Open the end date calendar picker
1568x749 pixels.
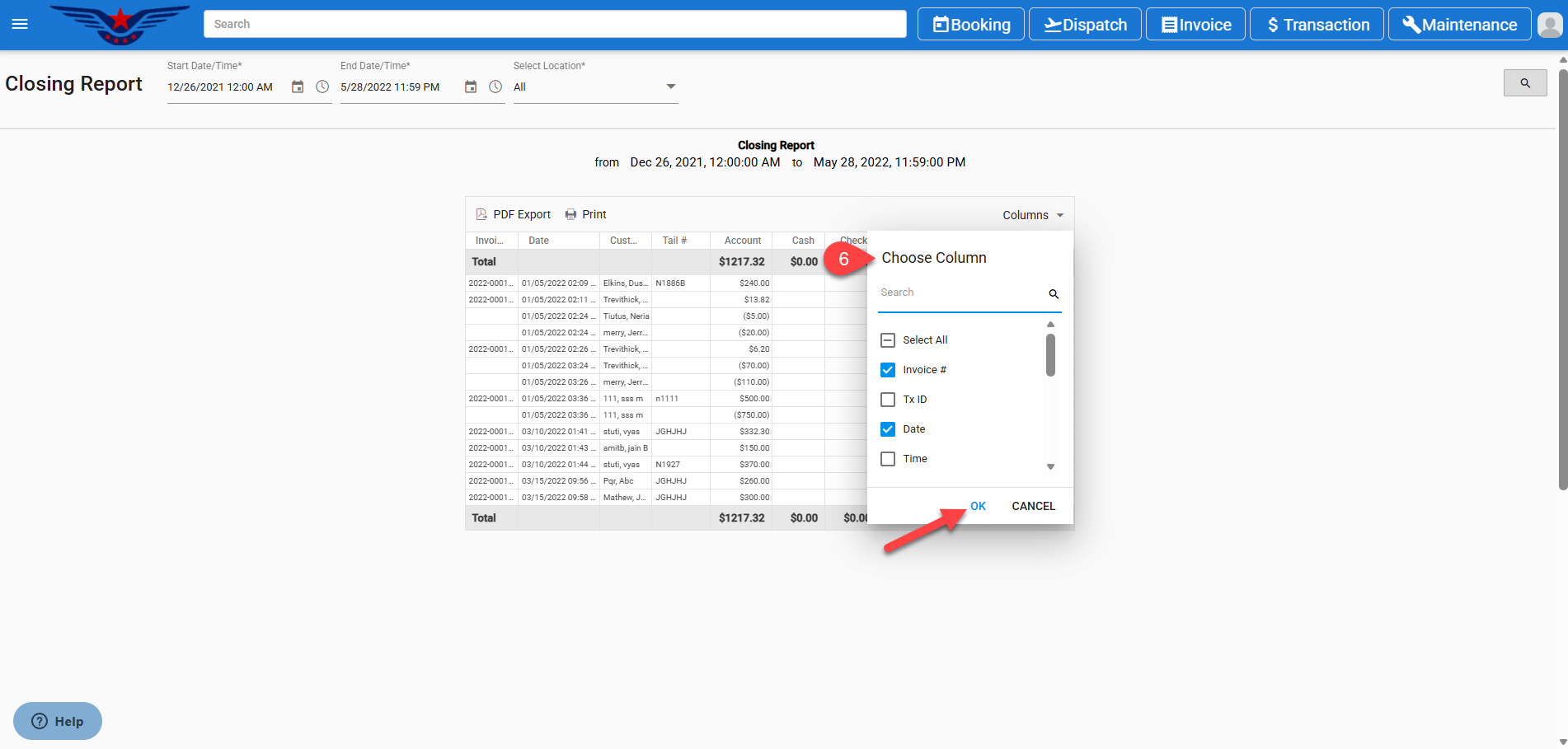click(471, 87)
